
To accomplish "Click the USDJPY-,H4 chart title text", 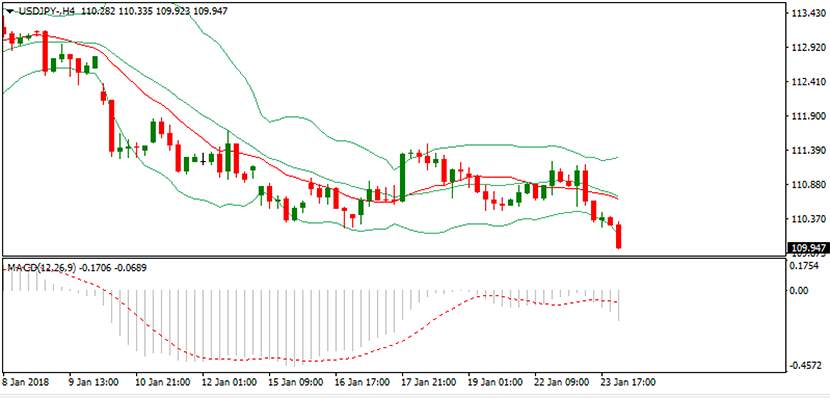I will 46,11.
